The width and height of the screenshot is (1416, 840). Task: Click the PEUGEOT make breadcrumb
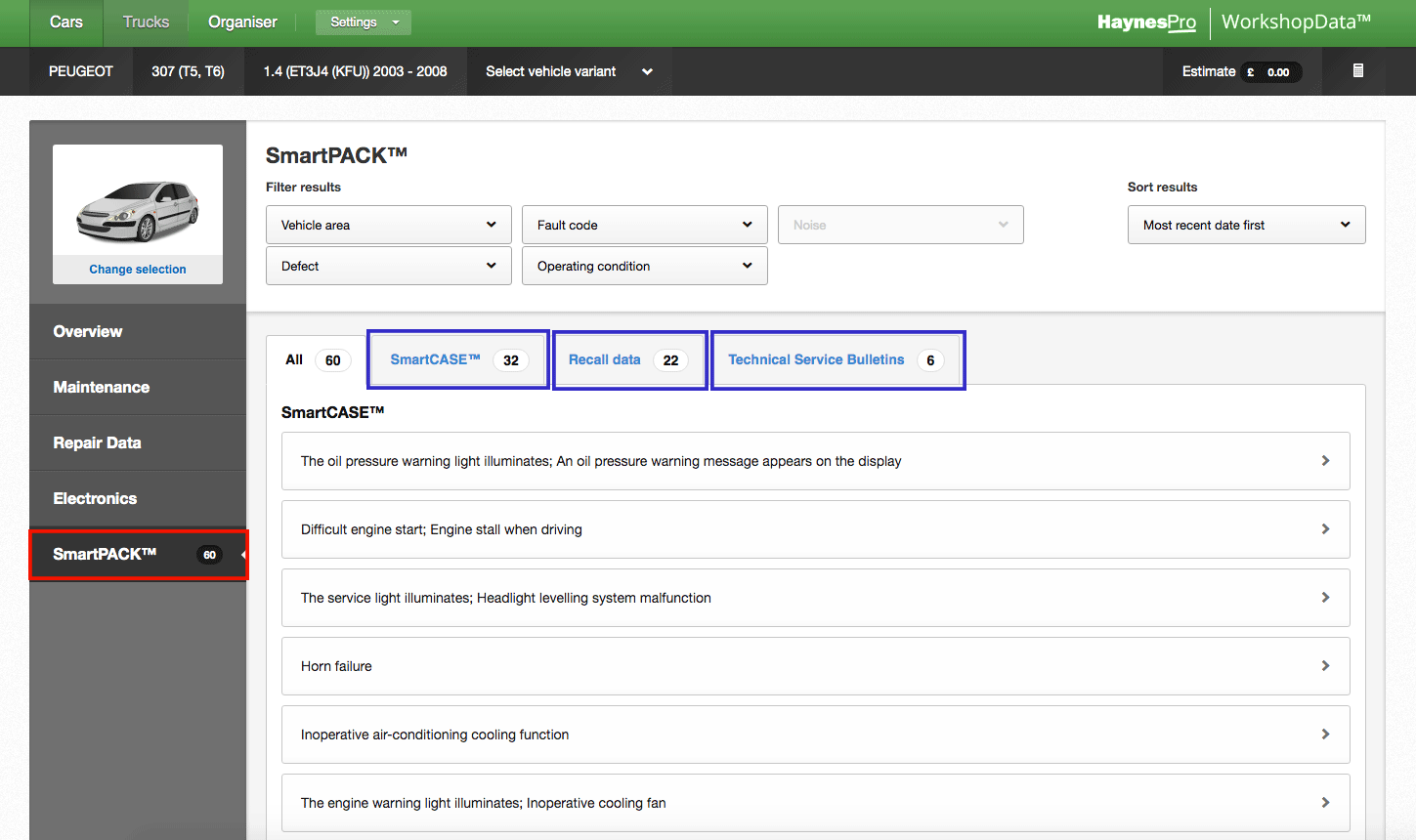pyautogui.click(x=81, y=71)
